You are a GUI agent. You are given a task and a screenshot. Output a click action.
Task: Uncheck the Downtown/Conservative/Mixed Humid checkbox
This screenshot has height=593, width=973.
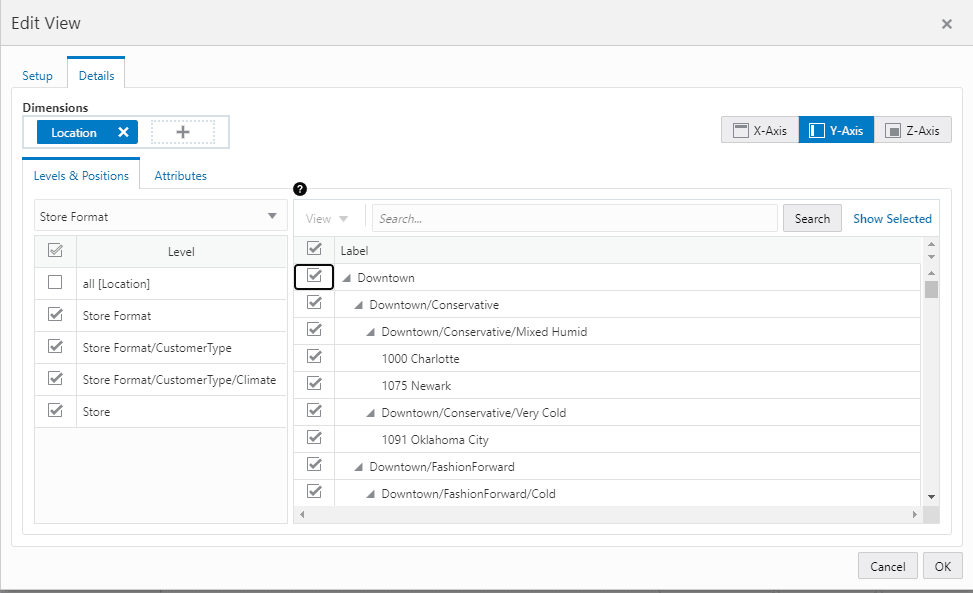pyautogui.click(x=315, y=329)
